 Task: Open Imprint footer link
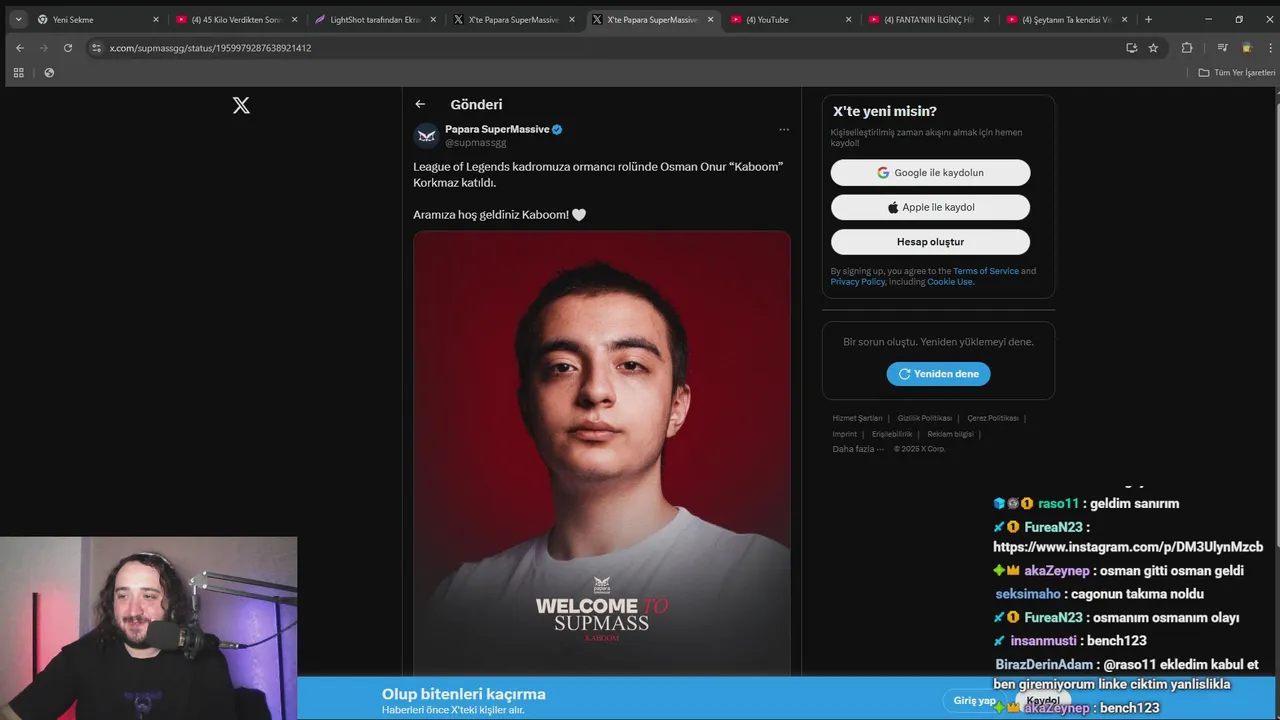click(x=844, y=434)
